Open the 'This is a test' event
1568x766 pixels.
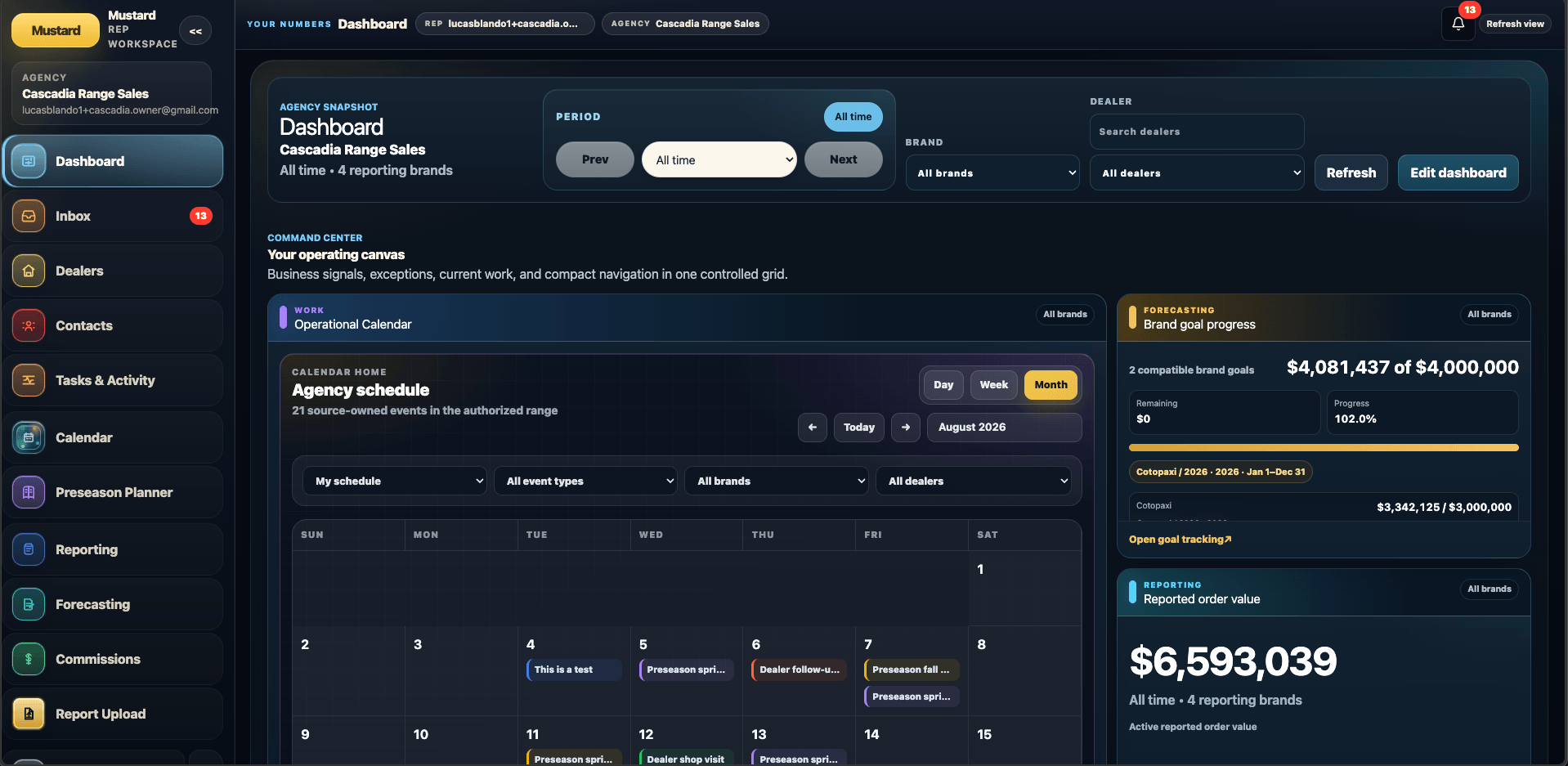click(574, 670)
